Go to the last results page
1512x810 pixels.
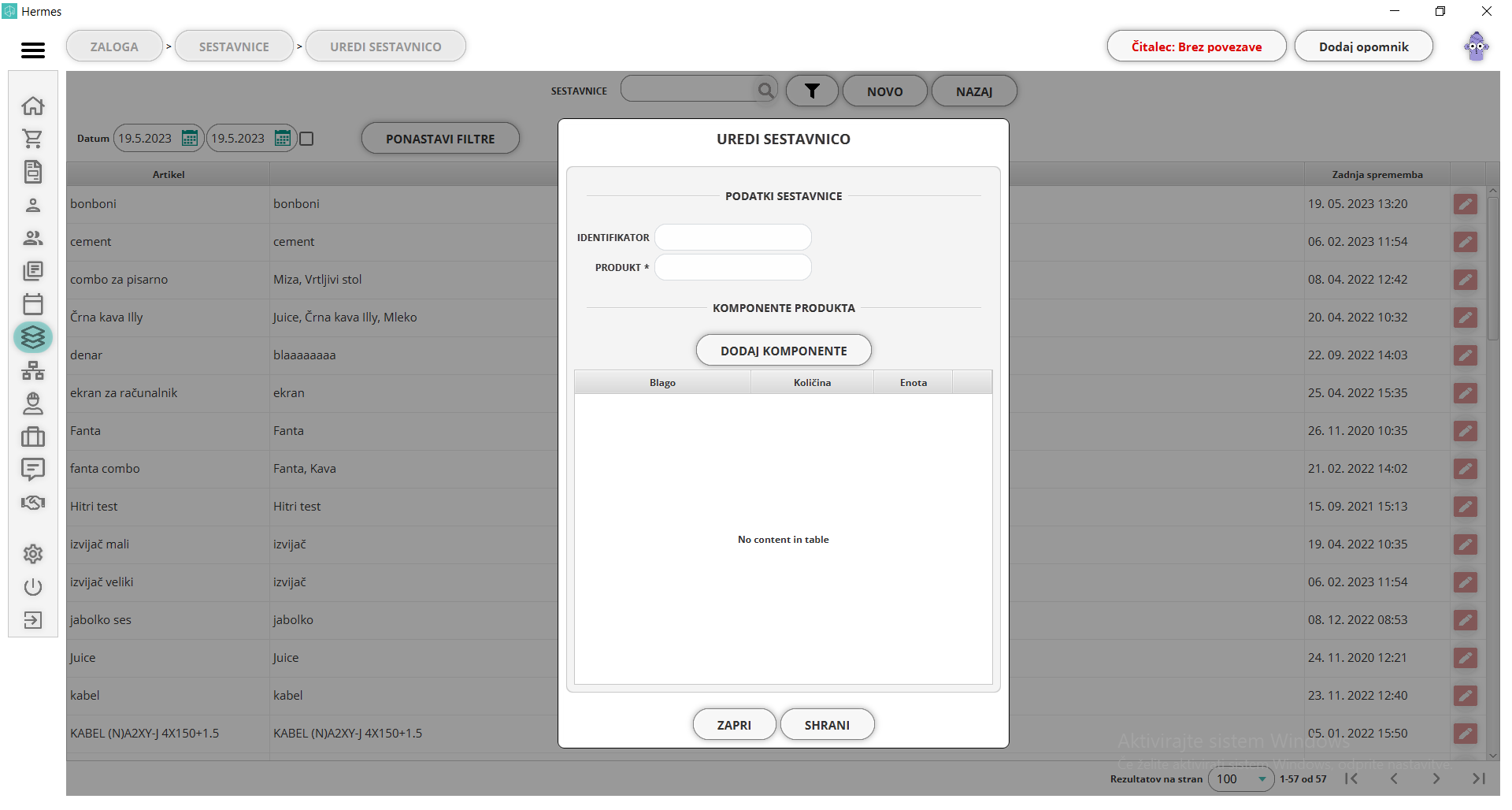tap(1479, 778)
